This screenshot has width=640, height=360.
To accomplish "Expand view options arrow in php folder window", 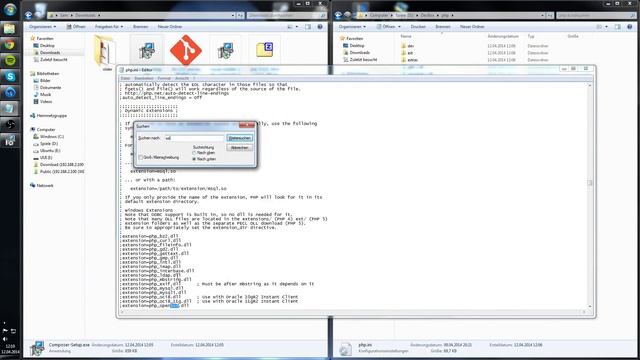I will 606,27.
